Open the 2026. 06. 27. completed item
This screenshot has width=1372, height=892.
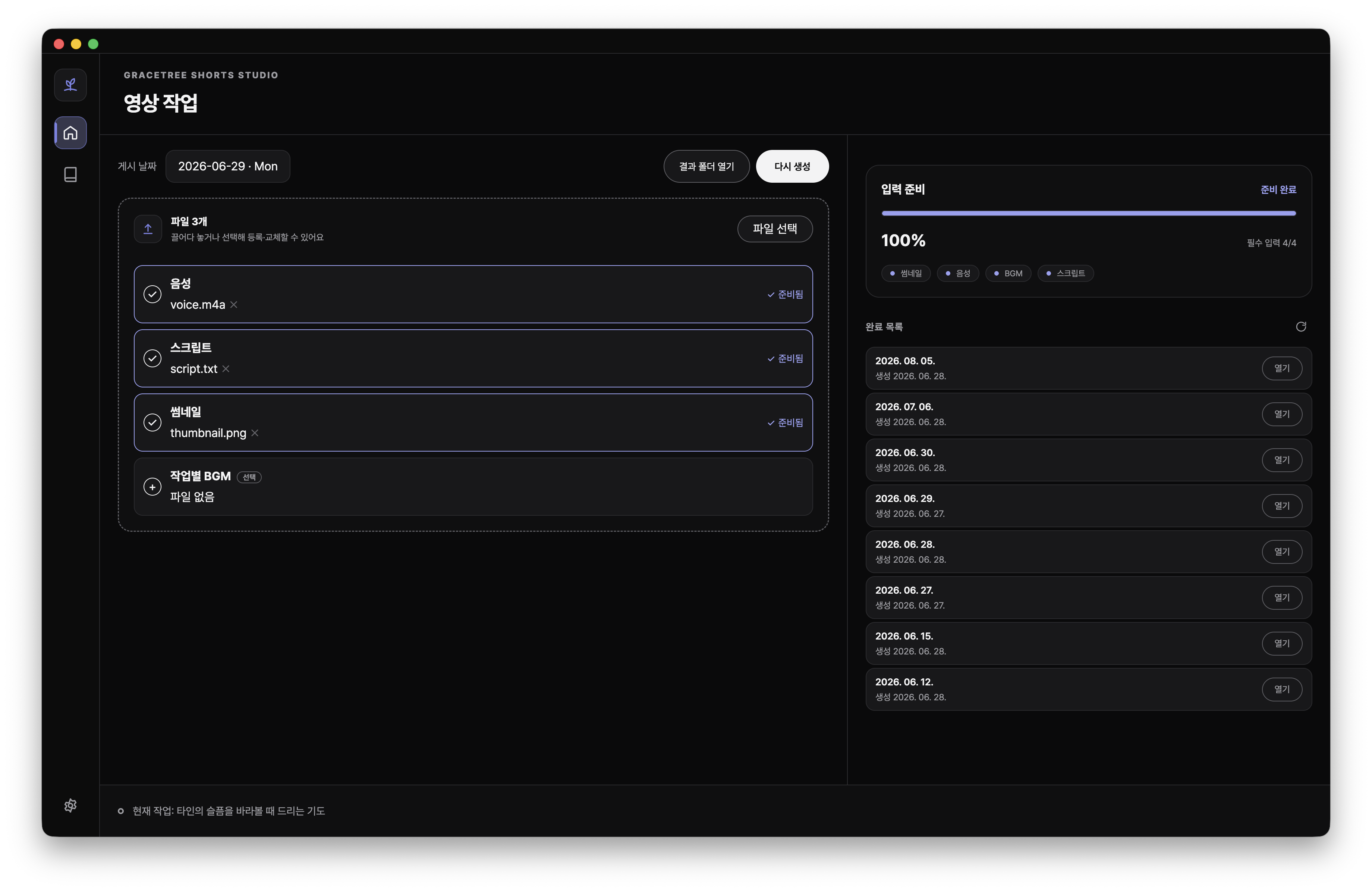click(1281, 597)
